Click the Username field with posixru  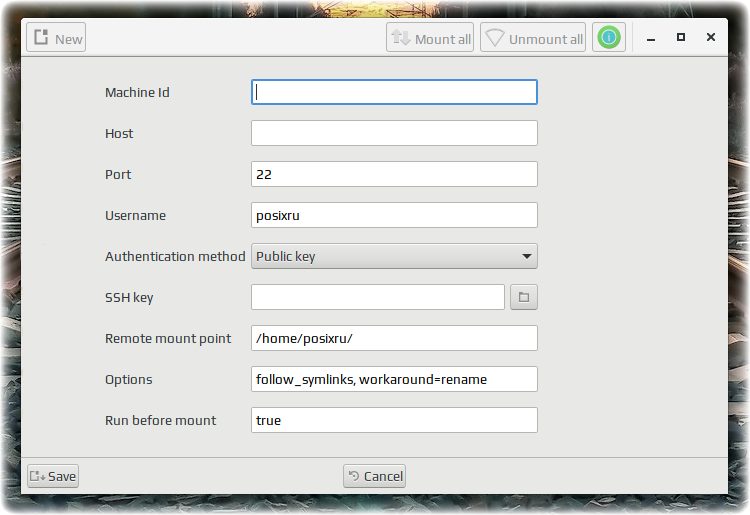394,216
